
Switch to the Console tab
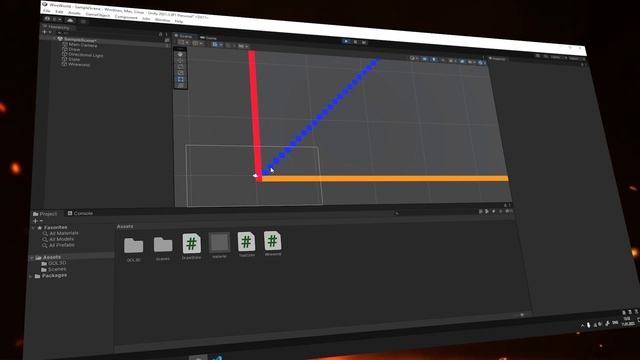pyautogui.click(x=80, y=213)
